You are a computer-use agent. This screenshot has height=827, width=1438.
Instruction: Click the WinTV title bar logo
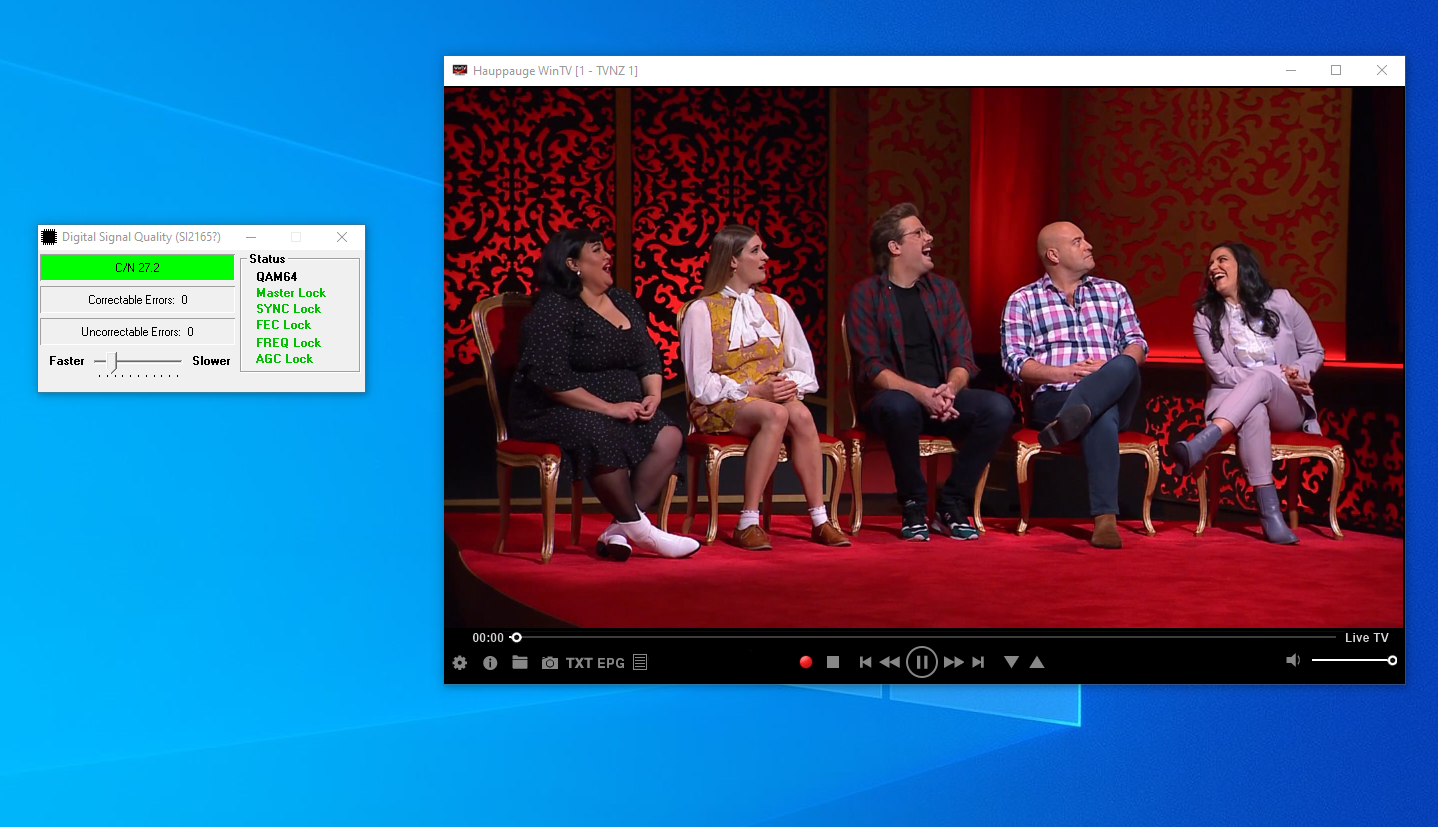460,70
